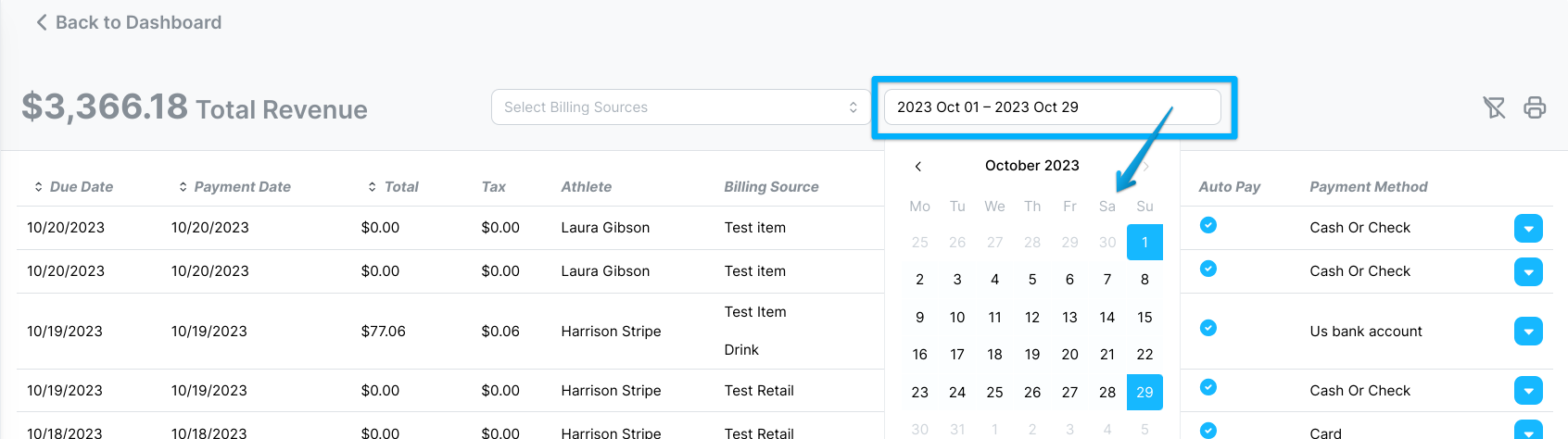Click the Athlete column header
Viewport: 1568px width, 439px height.
point(587,187)
